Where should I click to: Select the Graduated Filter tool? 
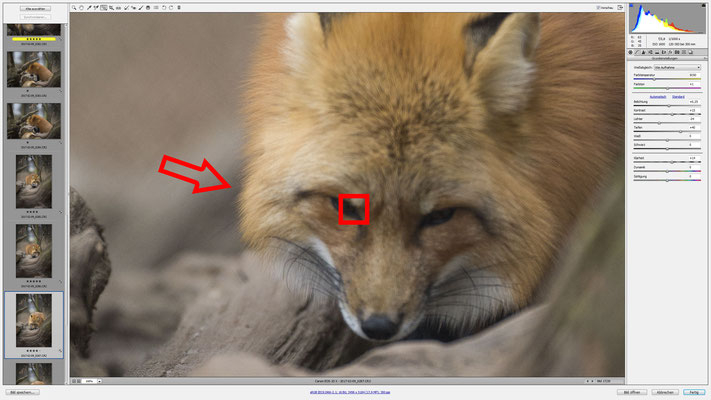pos(148,8)
